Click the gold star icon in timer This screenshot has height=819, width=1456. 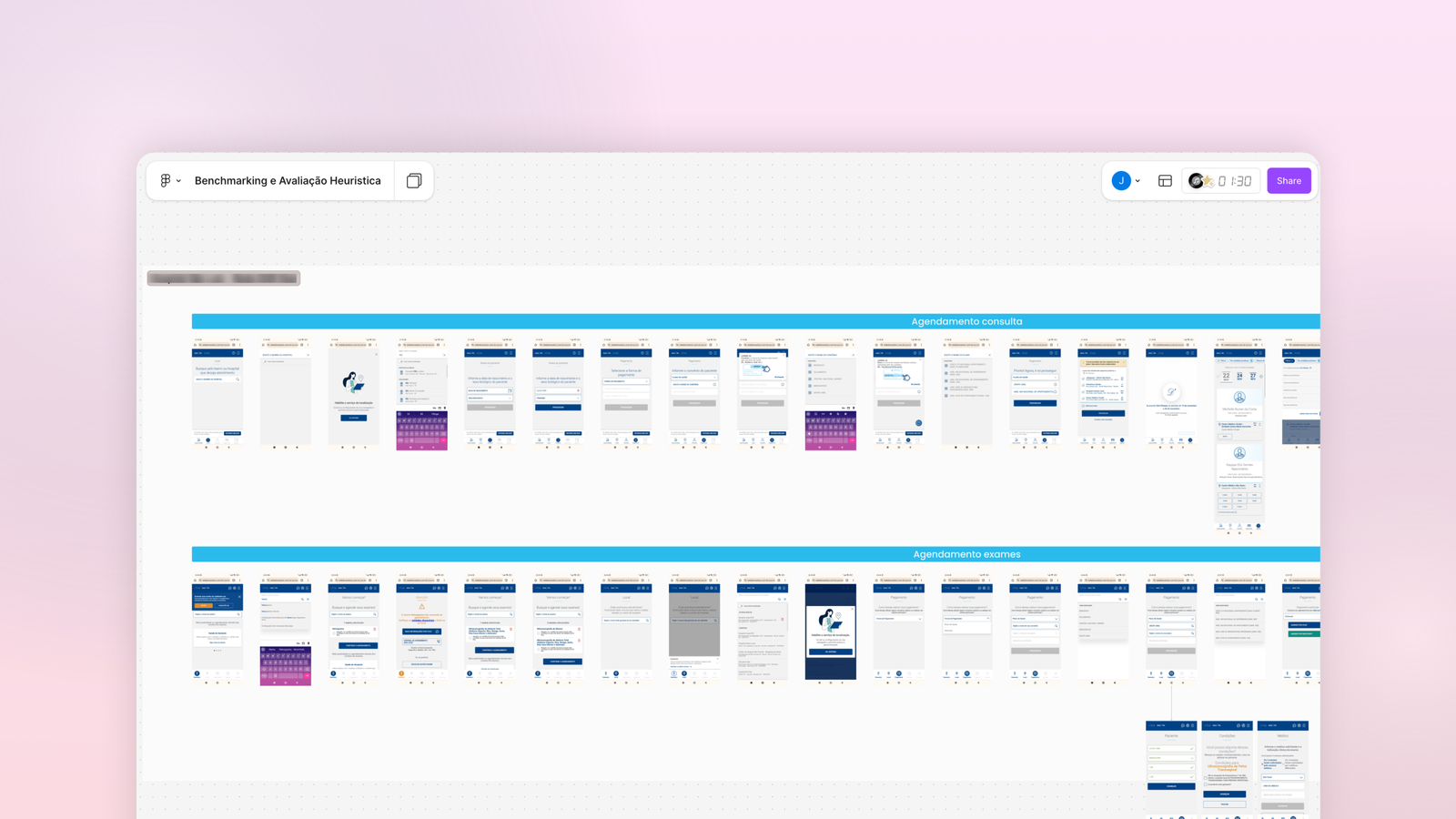coord(1208,181)
